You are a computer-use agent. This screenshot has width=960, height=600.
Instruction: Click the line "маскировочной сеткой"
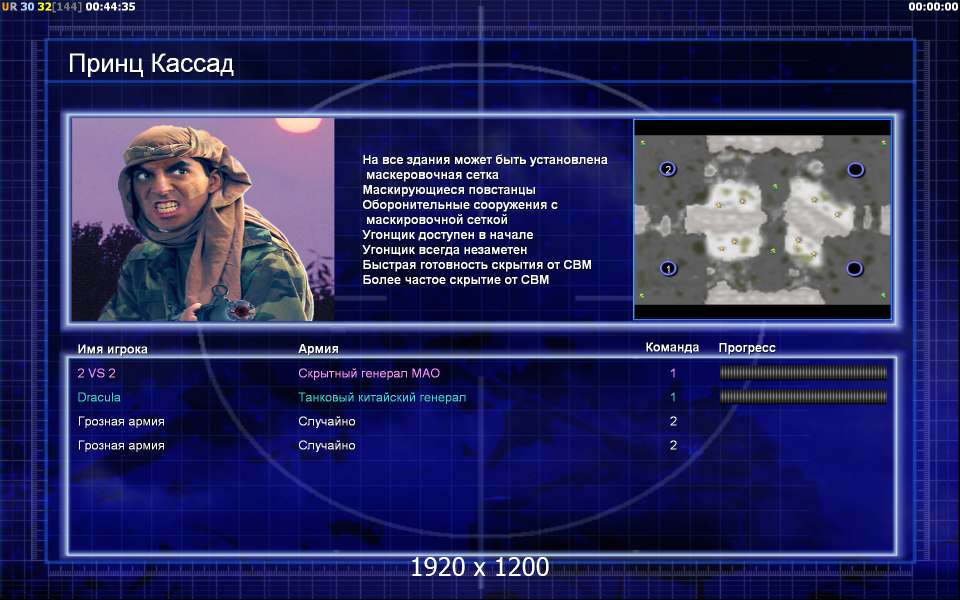tap(437, 220)
